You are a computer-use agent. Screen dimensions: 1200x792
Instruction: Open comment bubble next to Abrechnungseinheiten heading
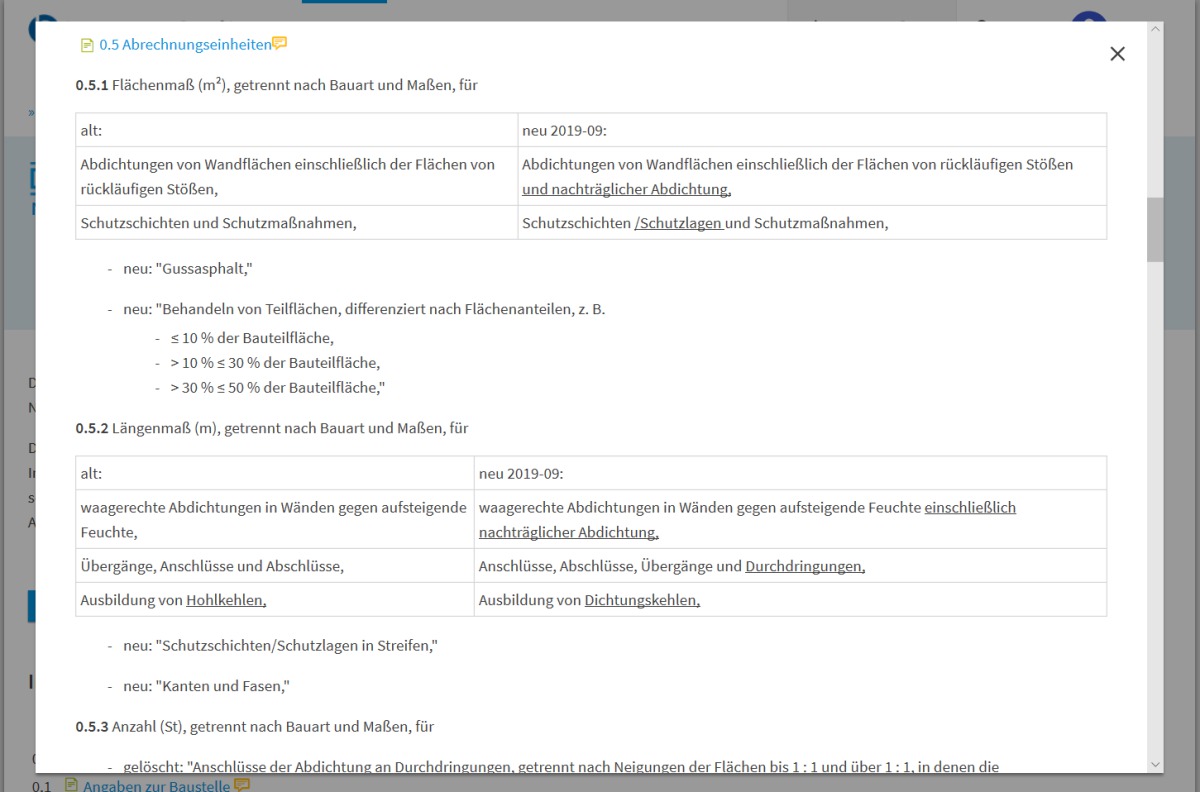(280, 44)
